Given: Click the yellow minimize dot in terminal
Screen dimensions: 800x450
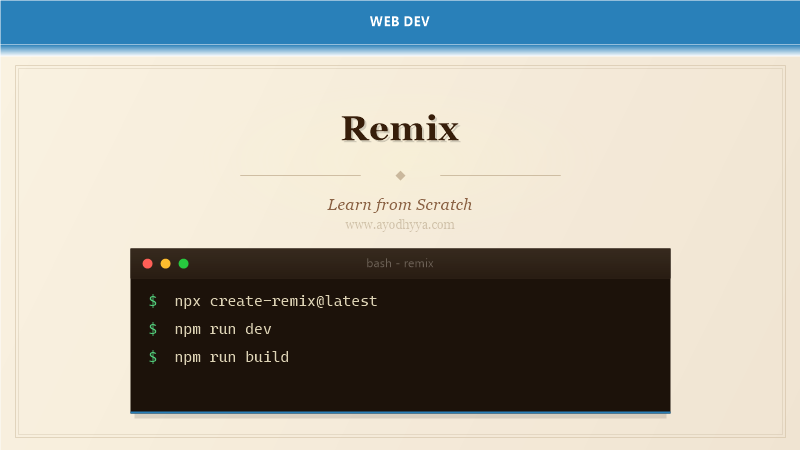Looking at the screenshot, I should [x=165, y=263].
